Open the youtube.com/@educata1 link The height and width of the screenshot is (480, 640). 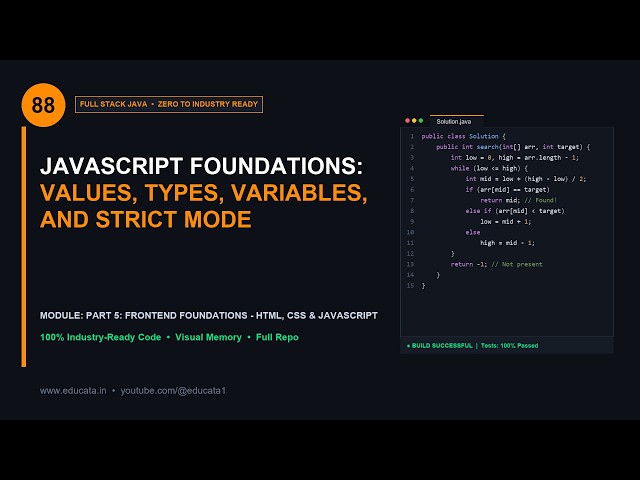click(173, 391)
